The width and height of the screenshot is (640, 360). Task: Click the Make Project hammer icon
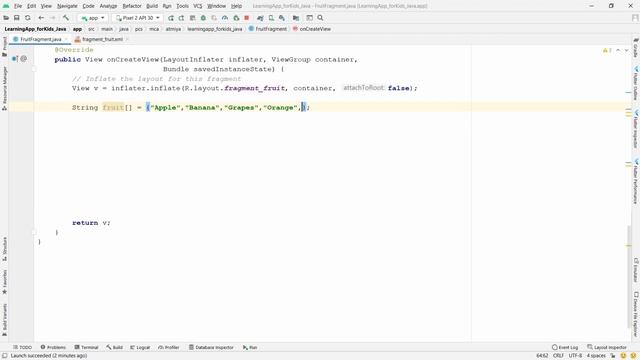pos(66,18)
